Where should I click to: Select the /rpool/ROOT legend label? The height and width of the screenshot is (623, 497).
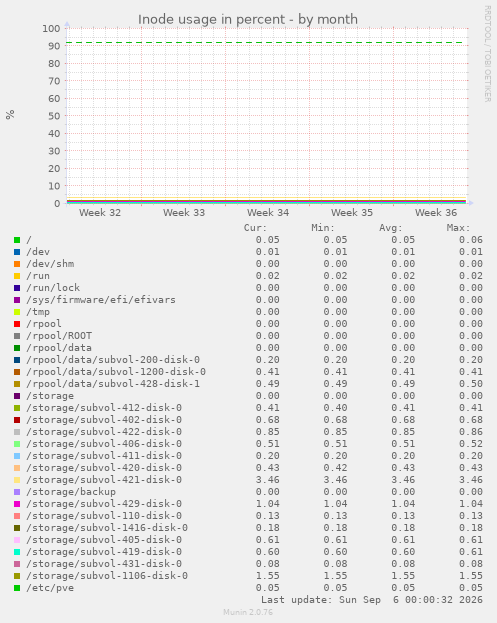pyautogui.click(x=59, y=336)
